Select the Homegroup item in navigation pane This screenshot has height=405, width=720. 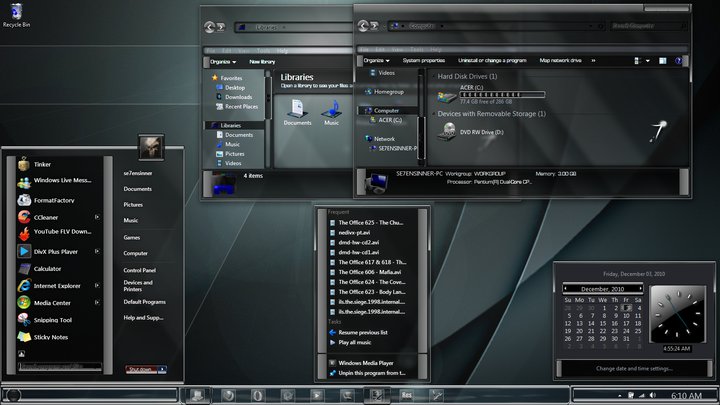390,91
